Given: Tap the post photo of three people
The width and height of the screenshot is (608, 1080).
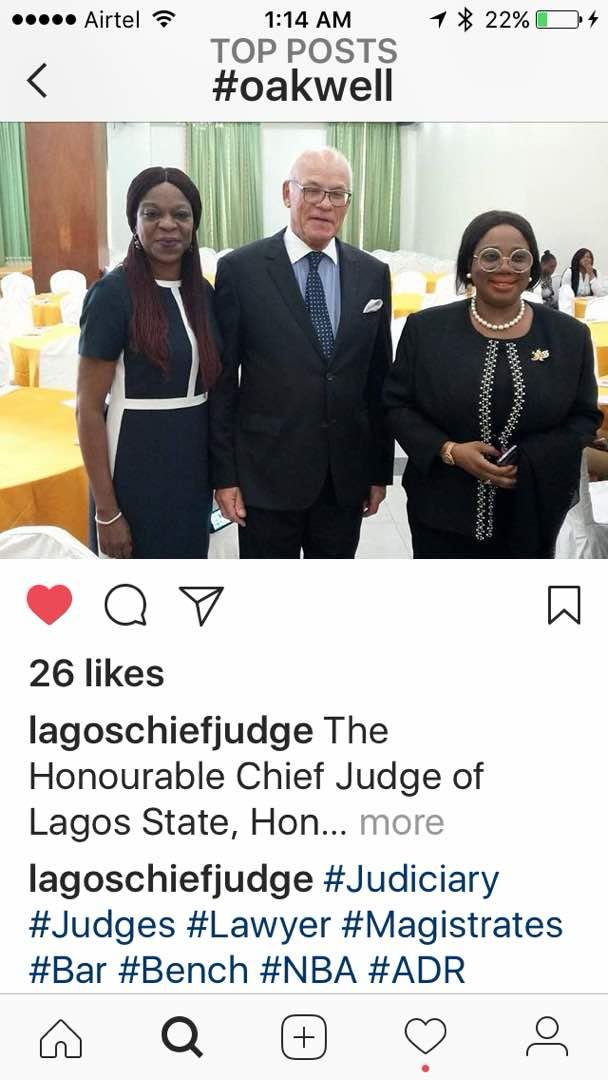Looking at the screenshot, I should tap(304, 340).
